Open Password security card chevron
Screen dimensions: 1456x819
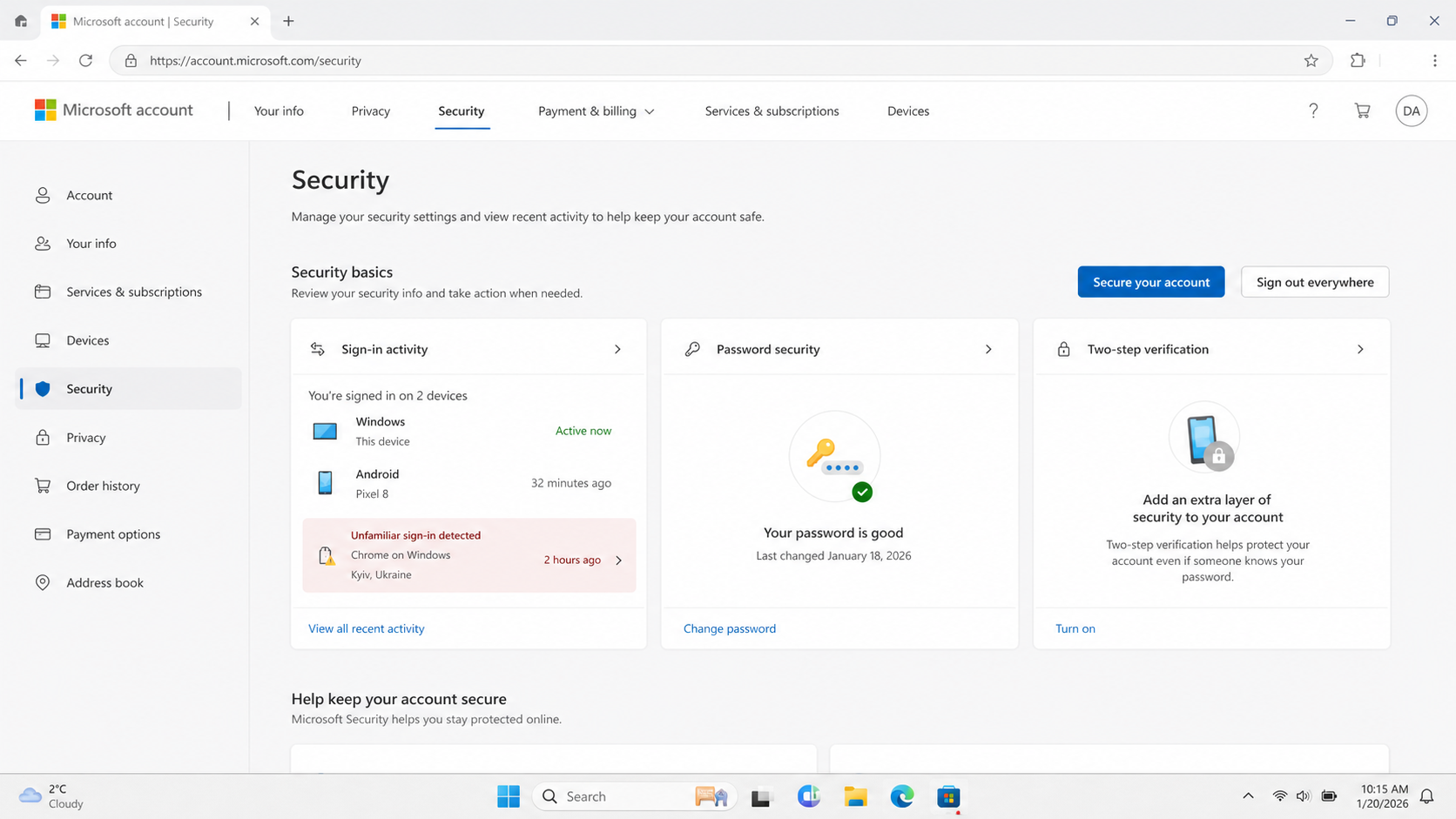[988, 349]
